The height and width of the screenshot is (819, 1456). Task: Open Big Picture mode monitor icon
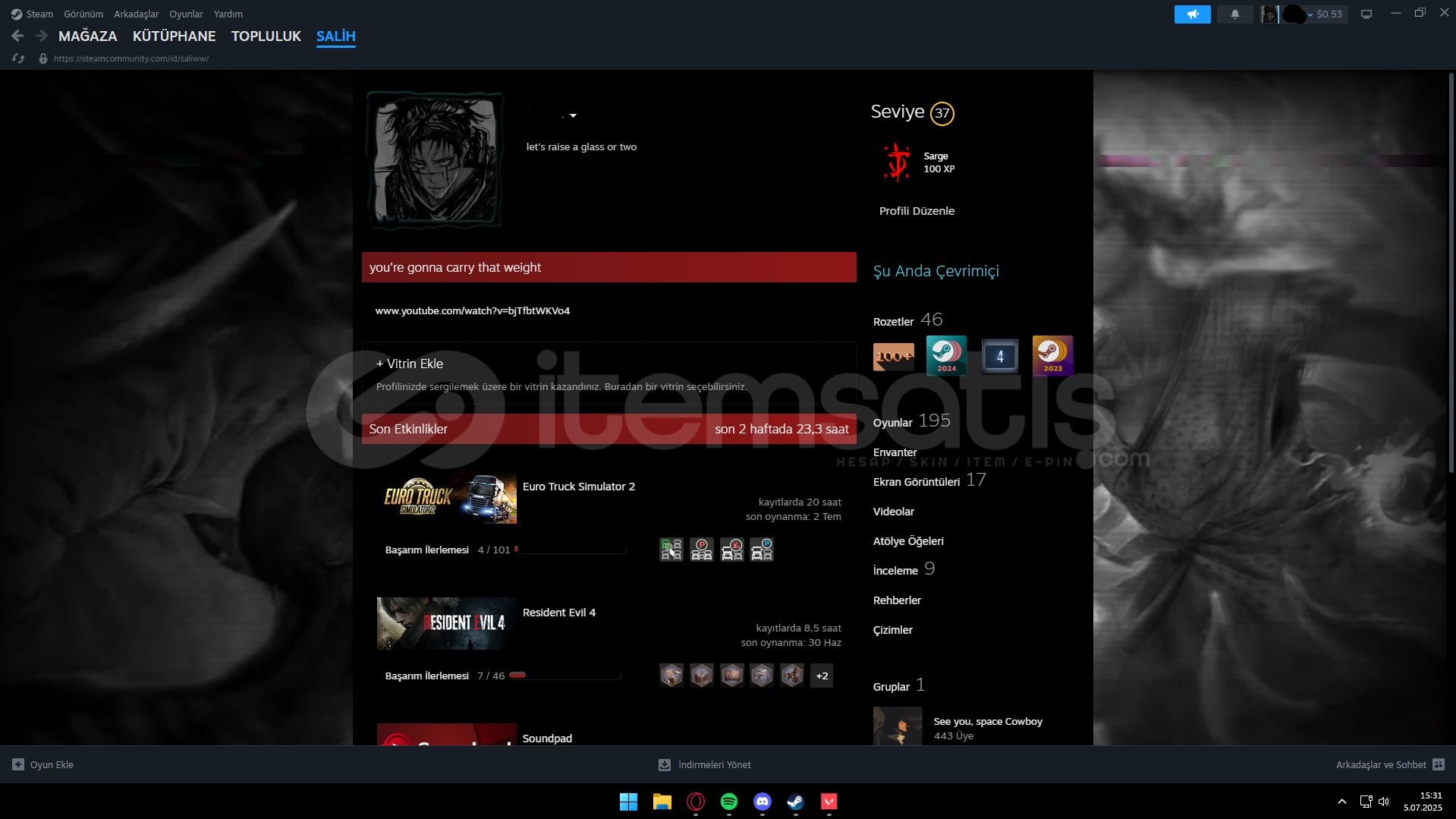click(x=1366, y=14)
